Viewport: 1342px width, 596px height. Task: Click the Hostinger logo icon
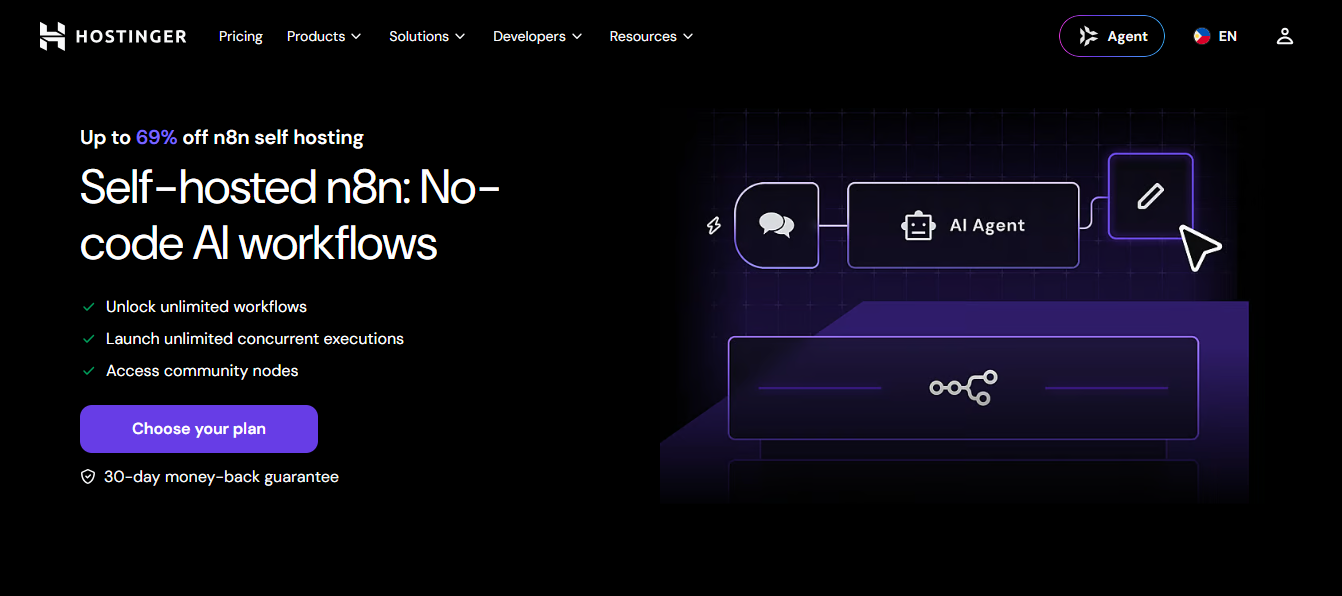(x=52, y=36)
